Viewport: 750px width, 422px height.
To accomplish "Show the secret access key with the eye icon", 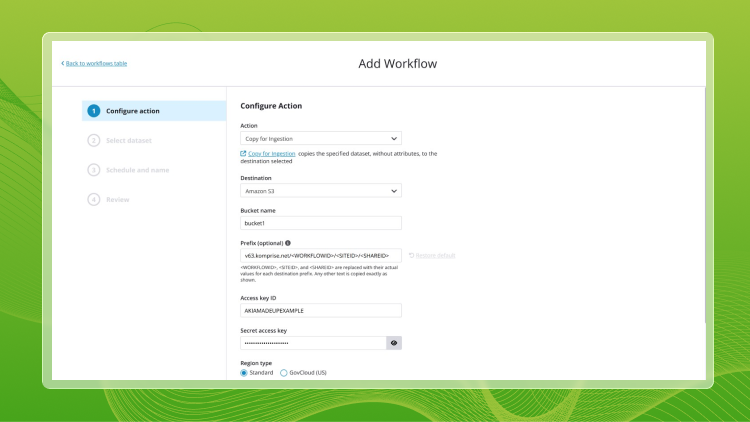I will point(394,342).
